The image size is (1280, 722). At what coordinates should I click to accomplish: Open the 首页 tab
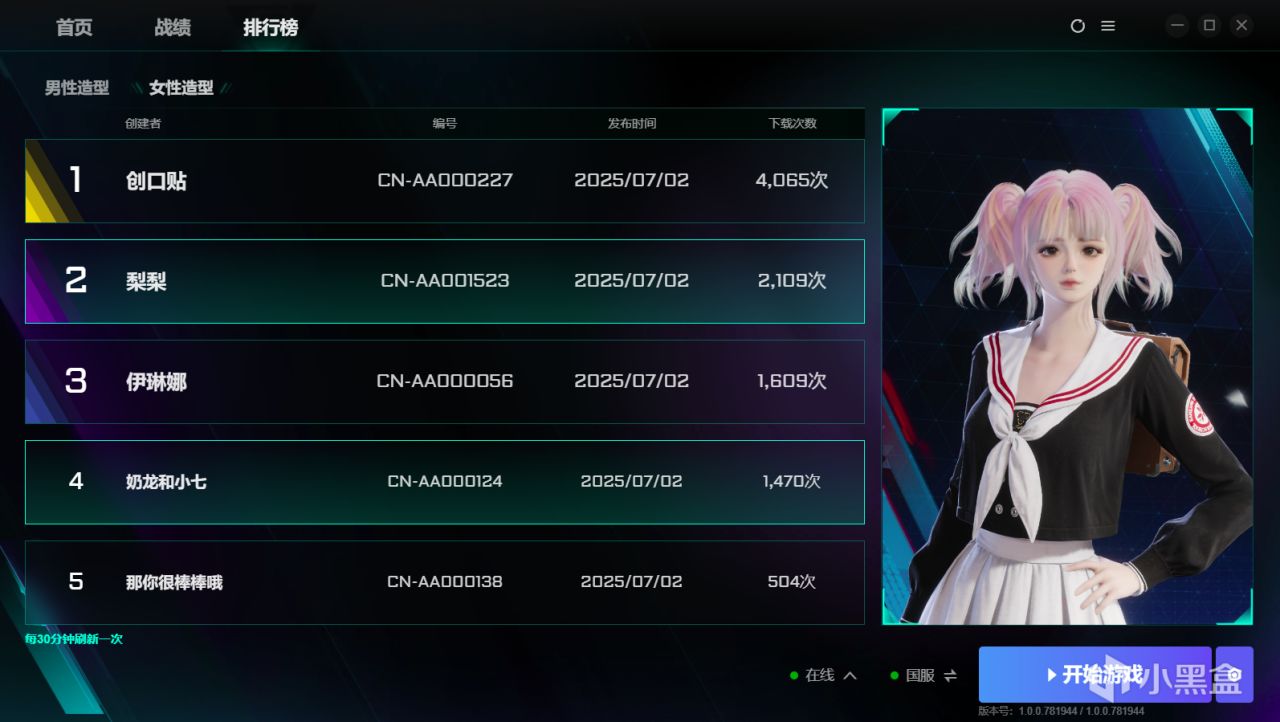(74, 27)
